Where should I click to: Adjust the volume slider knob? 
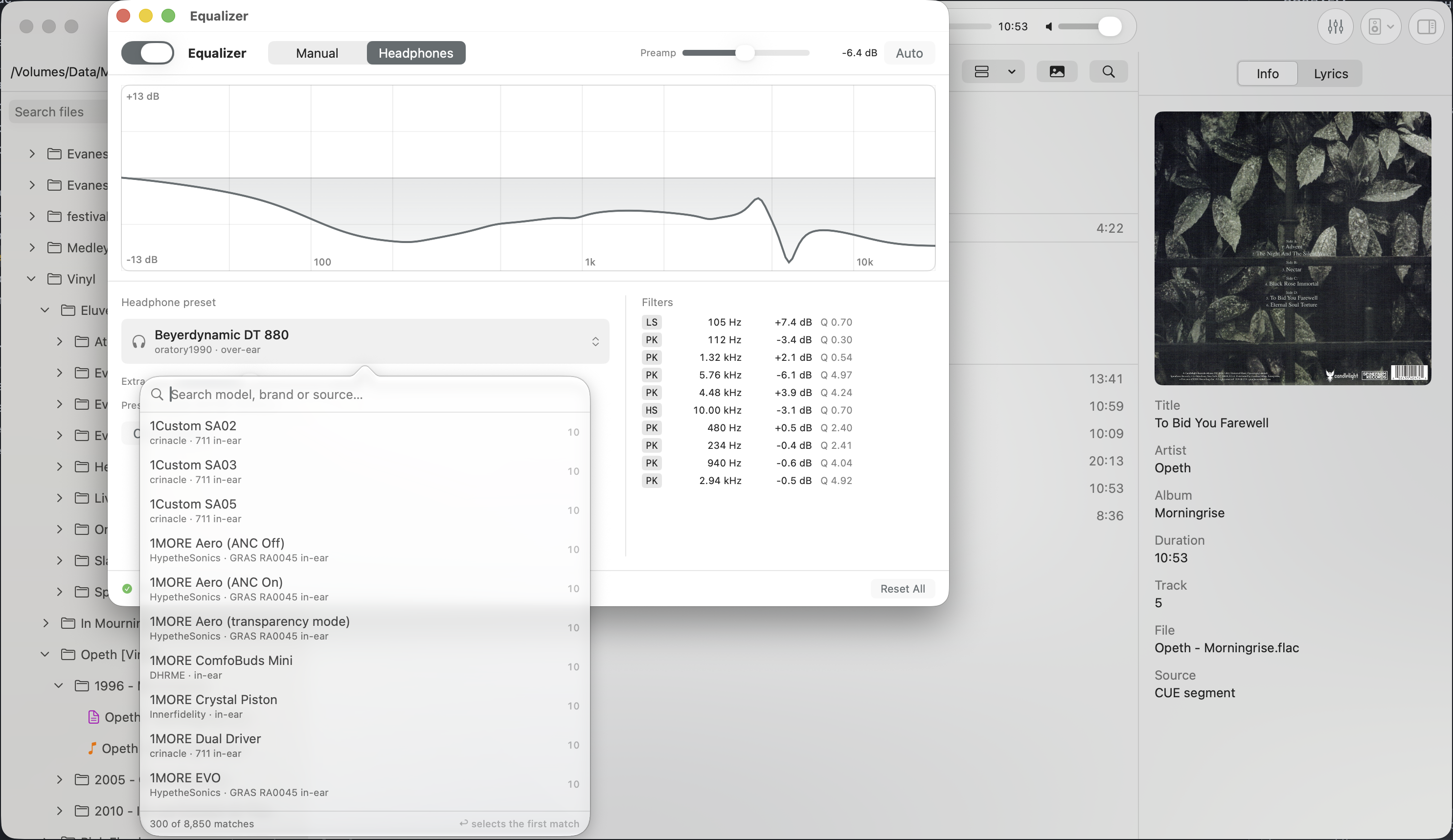tap(1110, 26)
